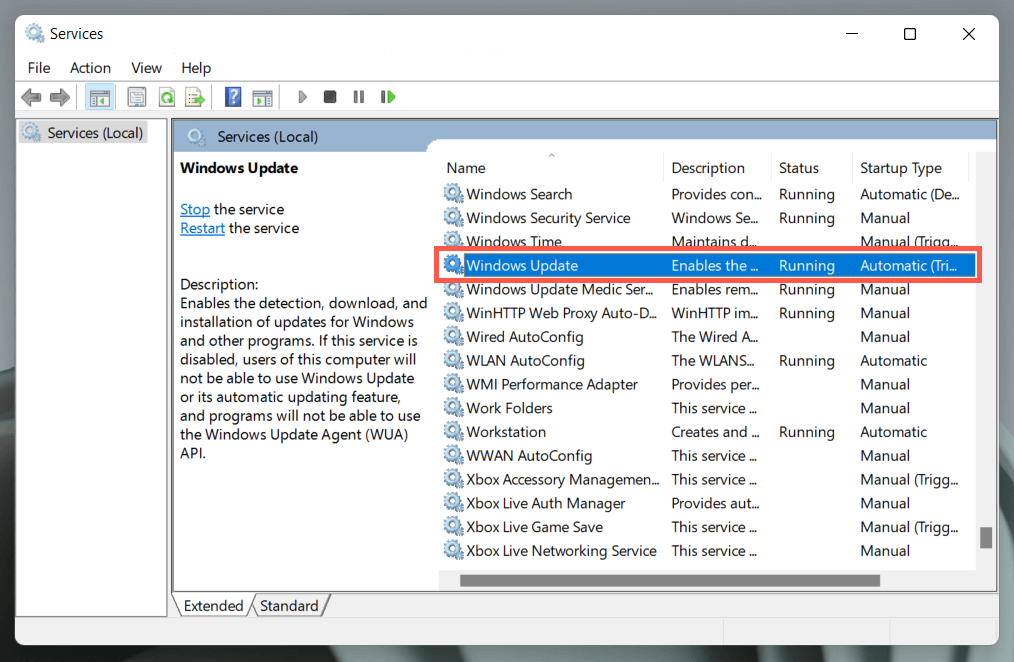The height and width of the screenshot is (662, 1014).
Task: Switch to the Extended tab
Action: 213,606
